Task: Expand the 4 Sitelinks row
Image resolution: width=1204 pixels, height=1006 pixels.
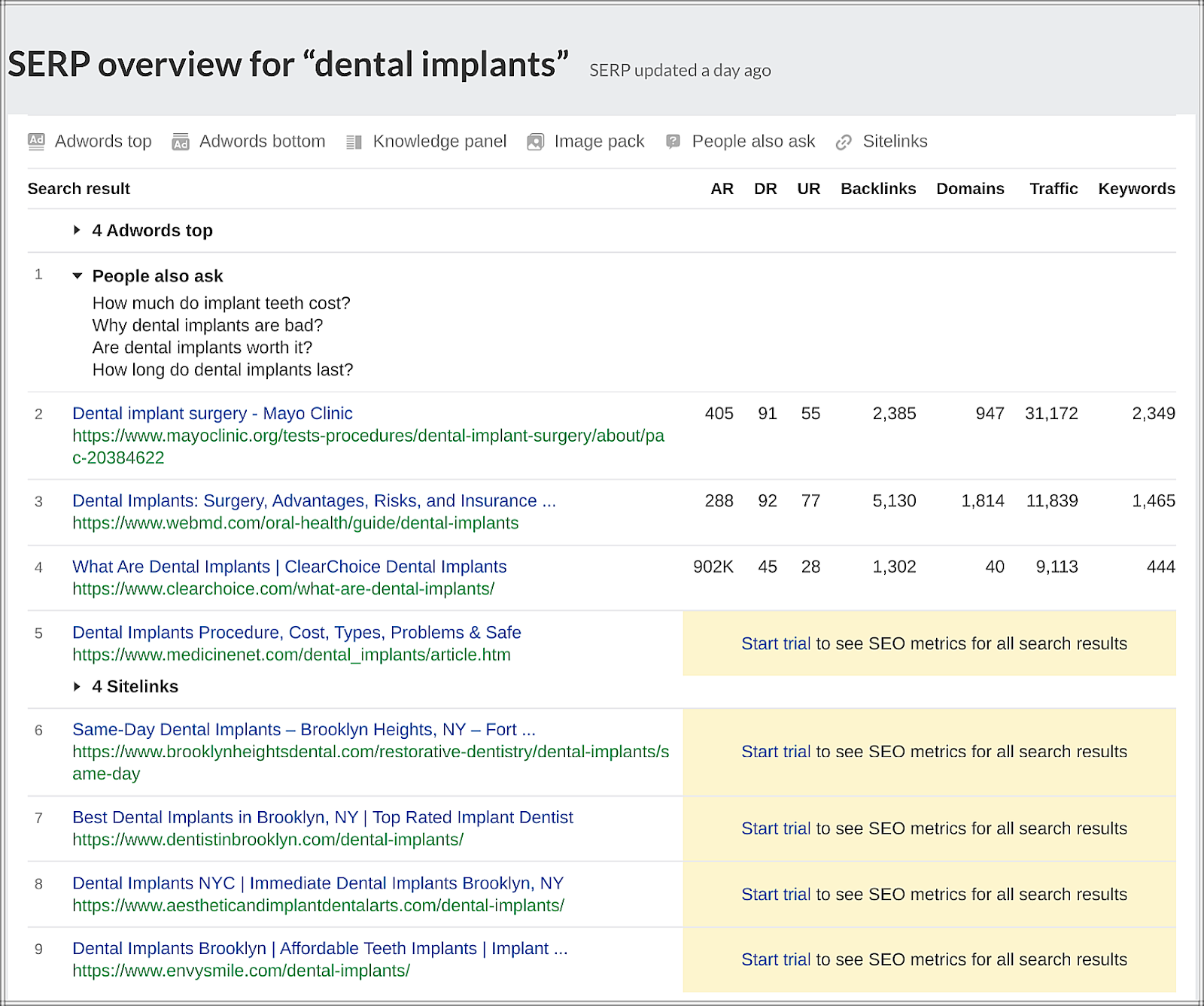Action: (x=77, y=686)
